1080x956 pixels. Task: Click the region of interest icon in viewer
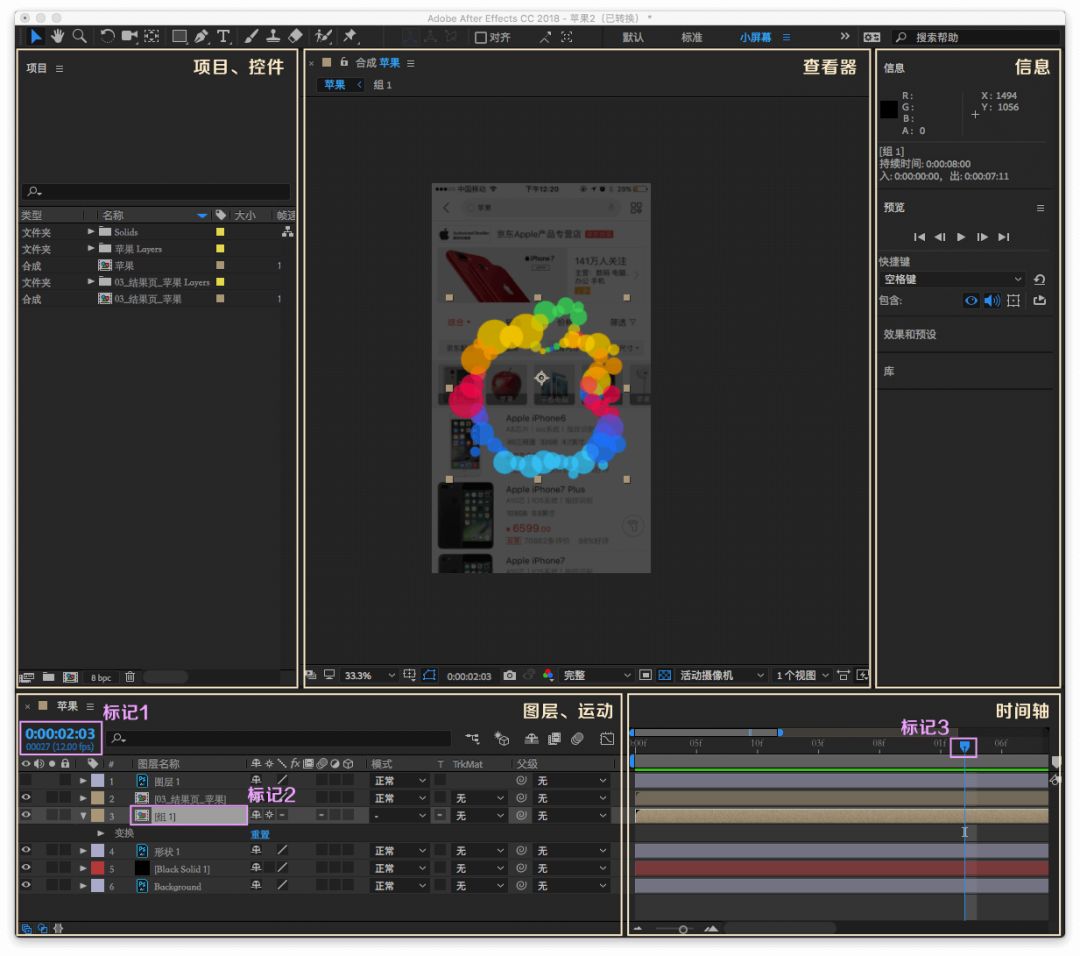[645, 675]
